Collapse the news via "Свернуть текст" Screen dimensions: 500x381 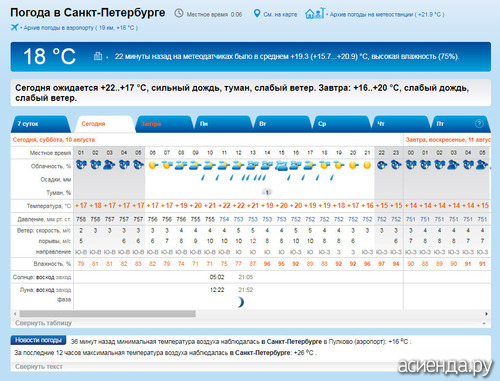(x=39, y=366)
